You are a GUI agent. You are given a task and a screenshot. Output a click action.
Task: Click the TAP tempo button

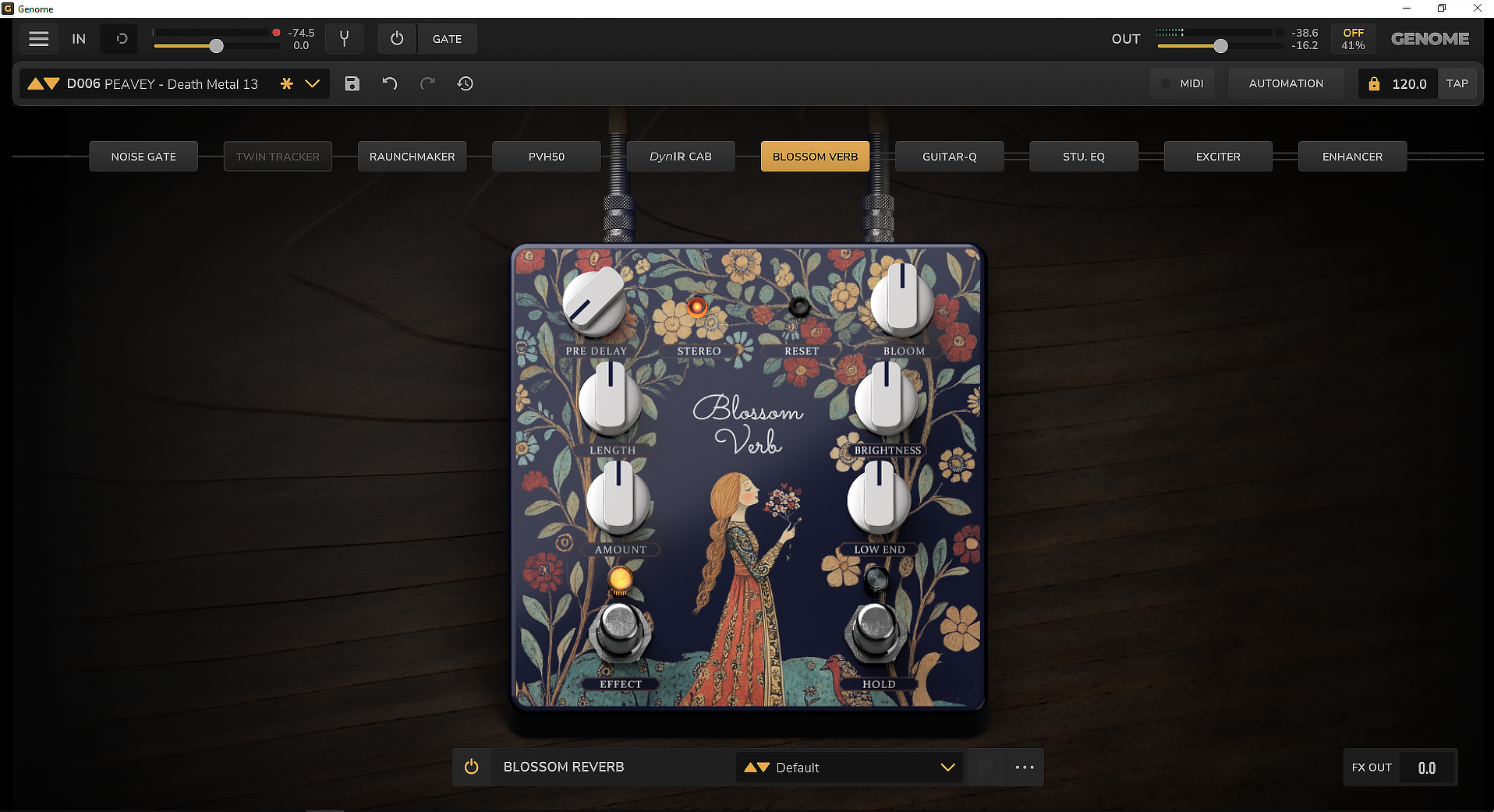1457,83
